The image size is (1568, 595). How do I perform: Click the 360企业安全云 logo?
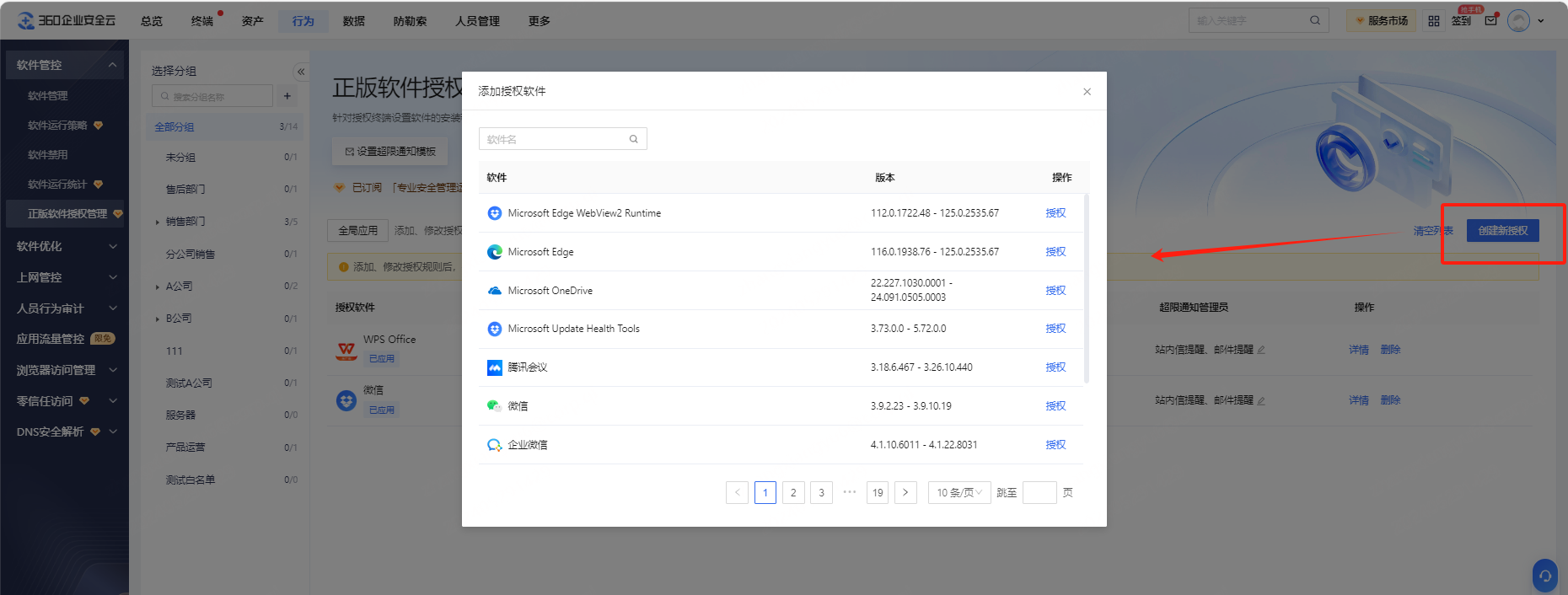[x=67, y=20]
